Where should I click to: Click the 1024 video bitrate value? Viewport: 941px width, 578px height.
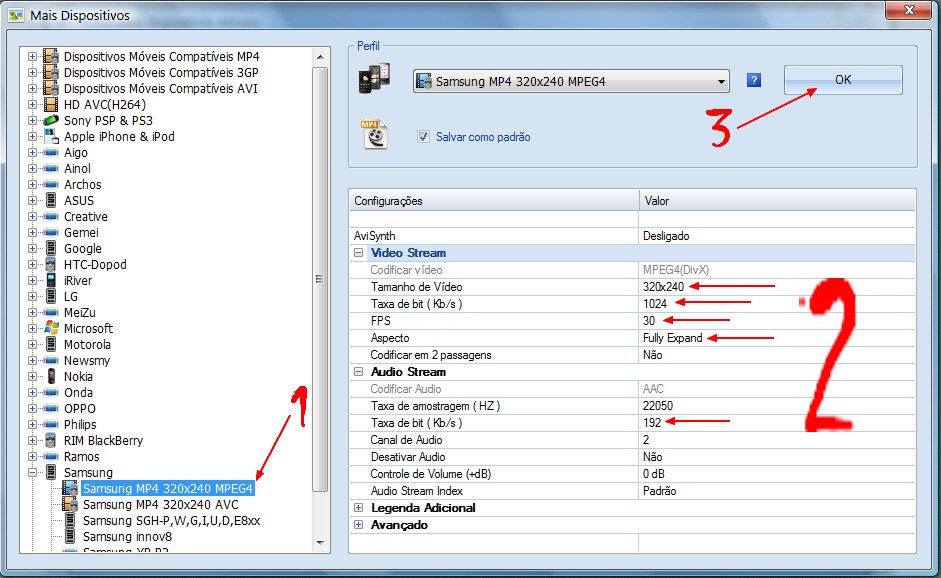point(655,304)
